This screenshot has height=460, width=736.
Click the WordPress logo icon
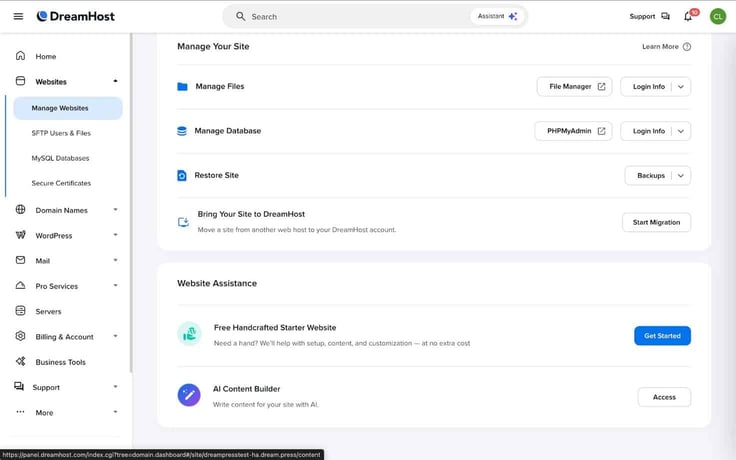pos(20,235)
